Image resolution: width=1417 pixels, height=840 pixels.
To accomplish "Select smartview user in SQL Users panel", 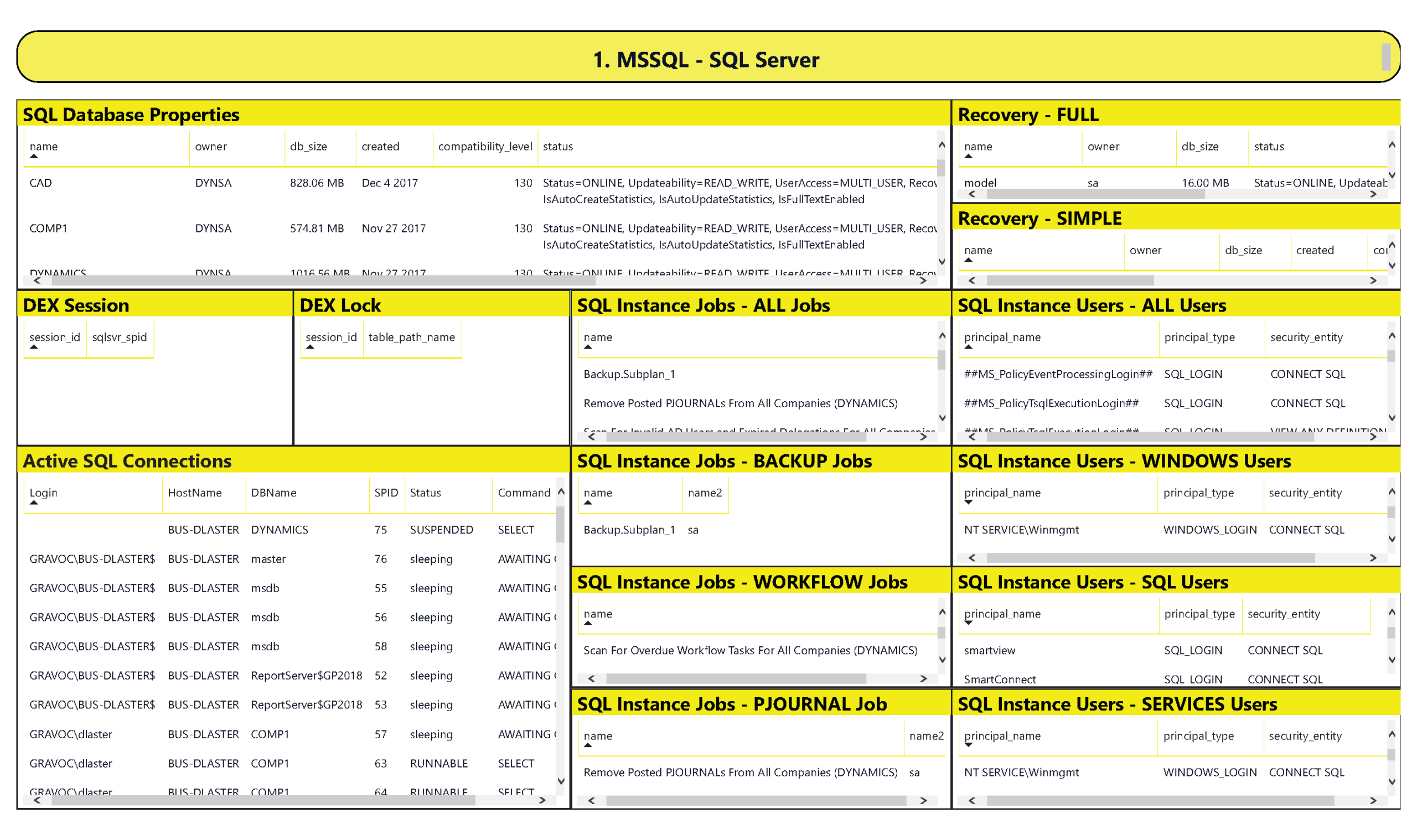I will click(x=990, y=651).
